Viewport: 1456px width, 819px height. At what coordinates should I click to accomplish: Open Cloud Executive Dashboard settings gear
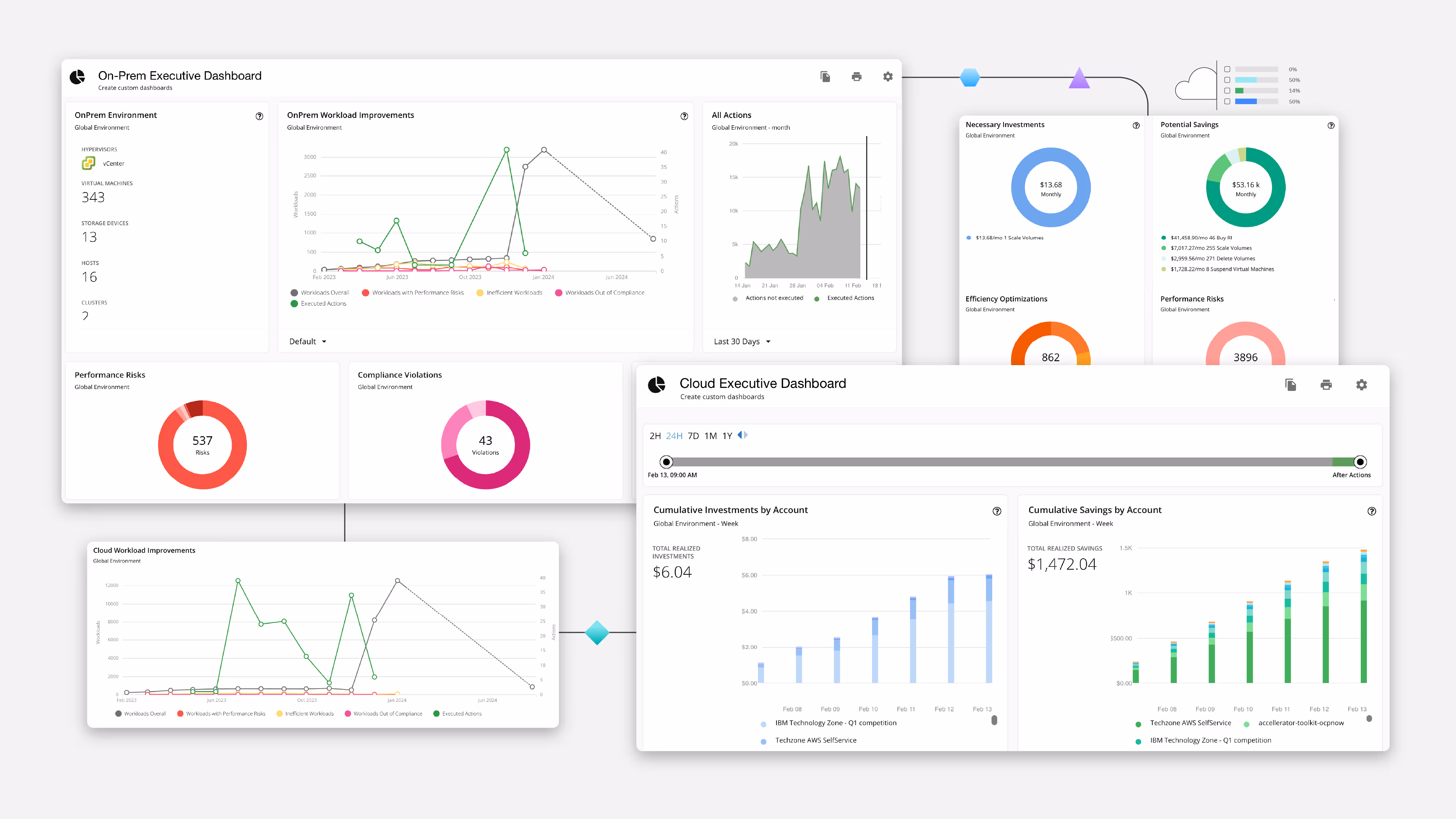[x=1362, y=385]
